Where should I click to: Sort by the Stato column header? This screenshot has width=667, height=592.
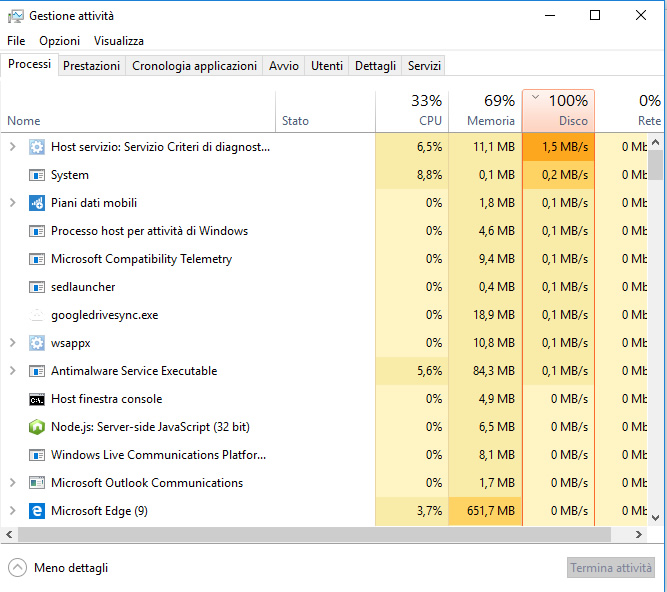[x=325, y=111]
